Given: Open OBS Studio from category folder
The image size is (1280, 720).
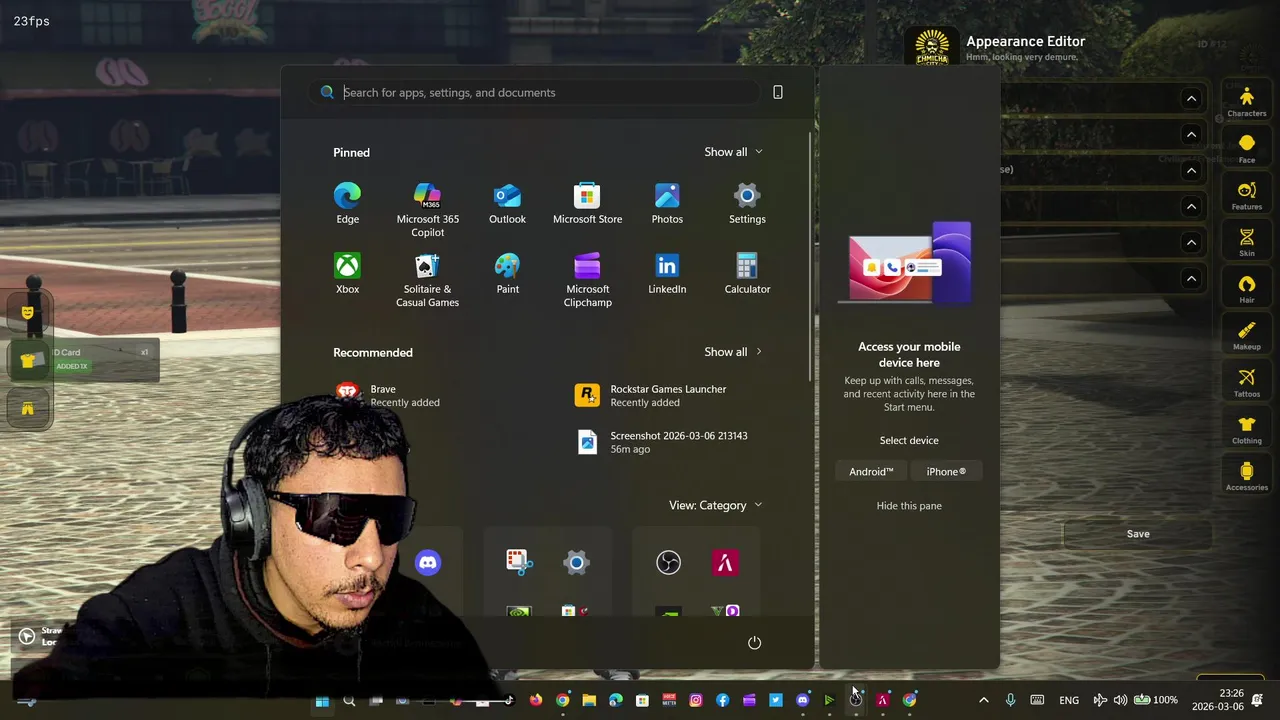Looking at the screenshot, I should tap(668, 563).
